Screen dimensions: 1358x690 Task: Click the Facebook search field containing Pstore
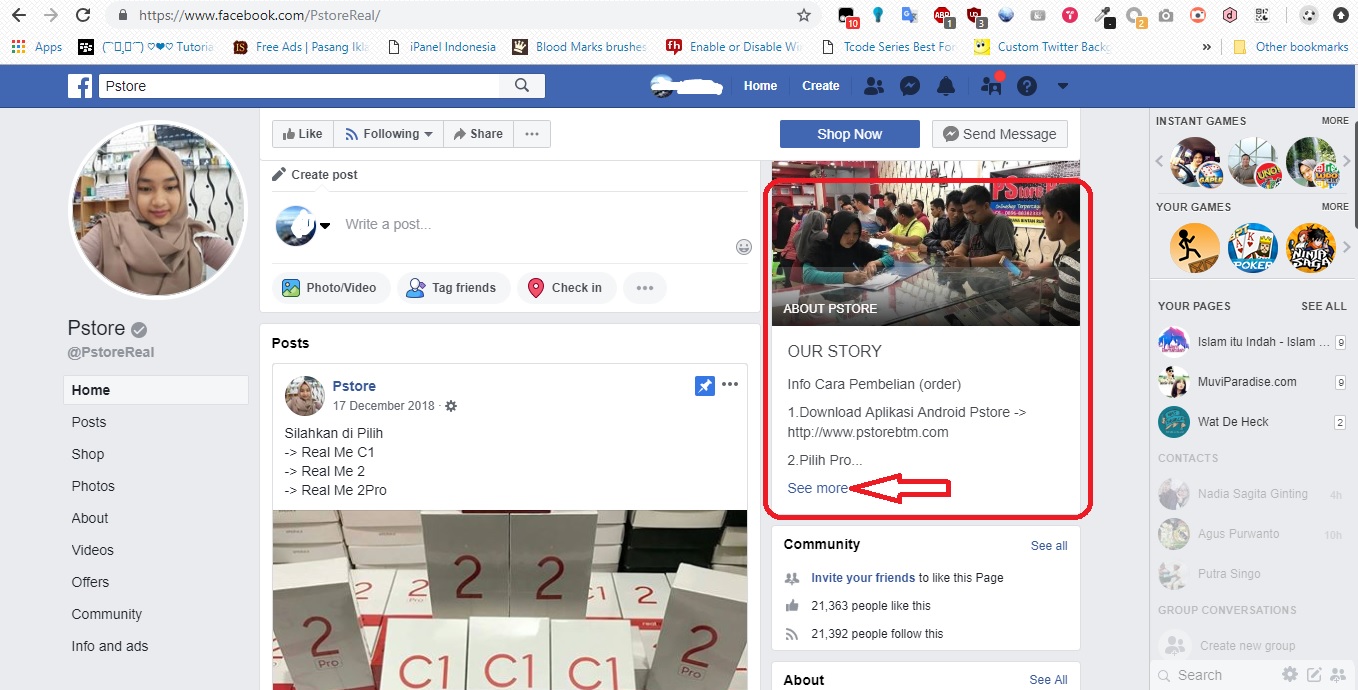pos(298,86)
